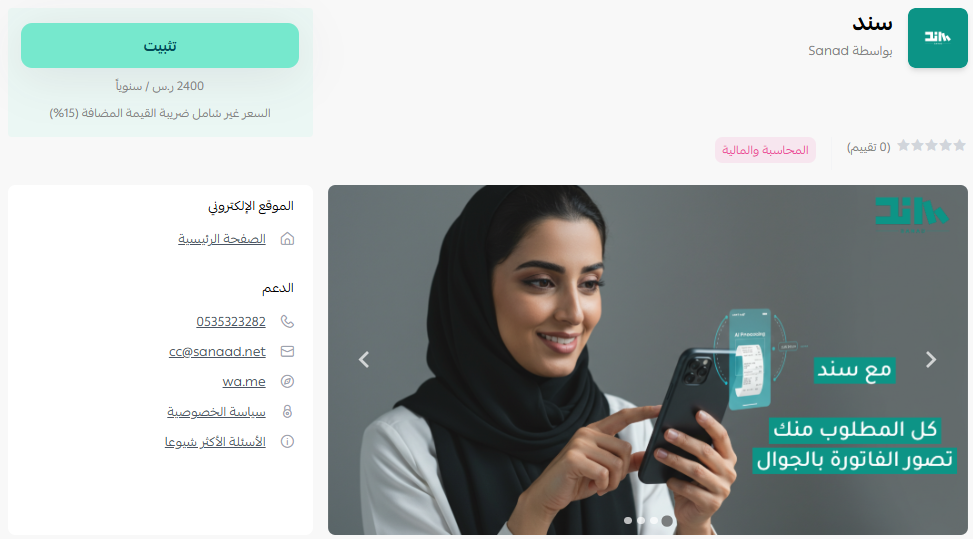
Task: Open the wa.me WhatsApp link
Action: [244, 381]
